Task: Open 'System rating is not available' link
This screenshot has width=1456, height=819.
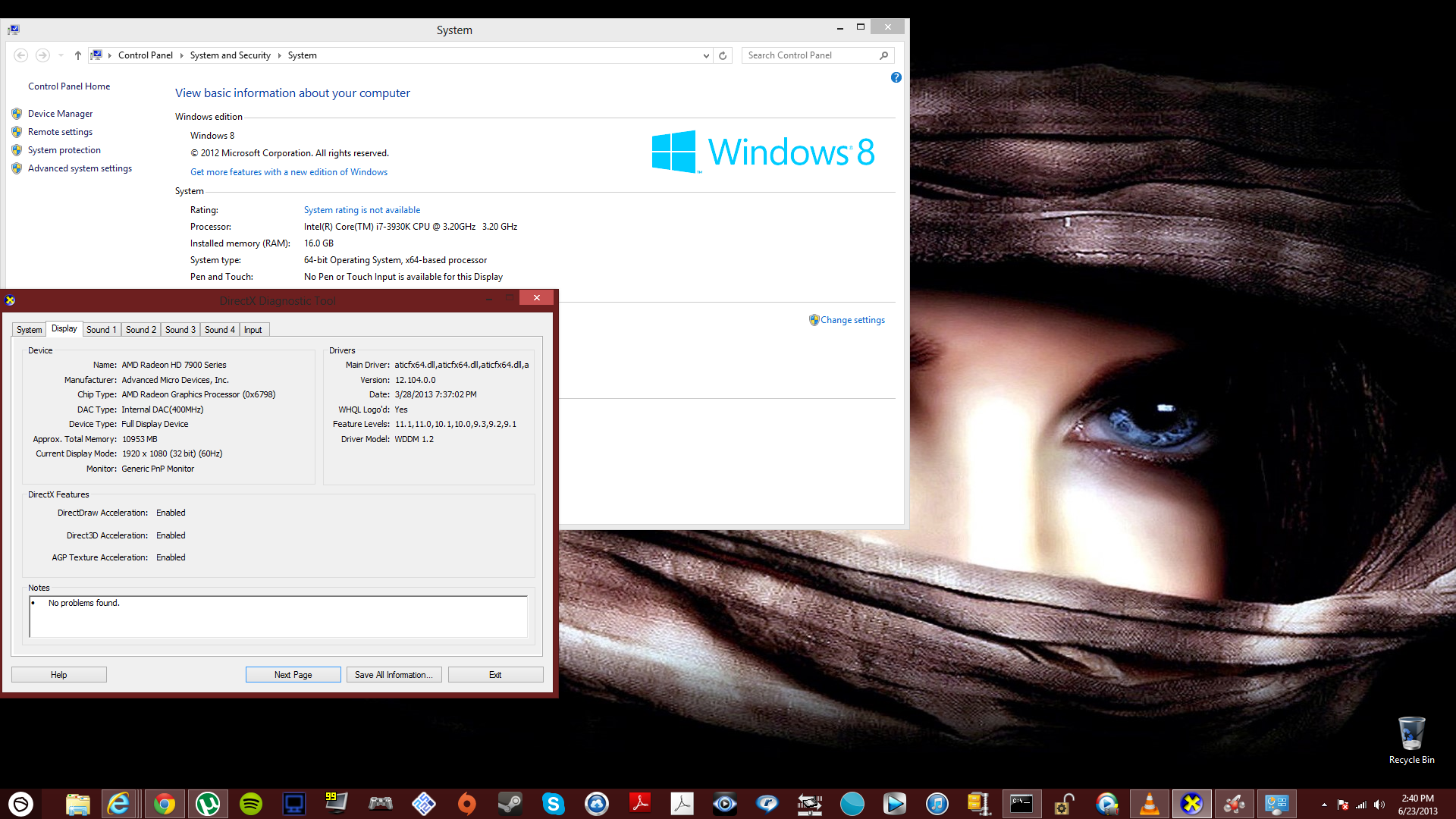Action: (362, 210)
